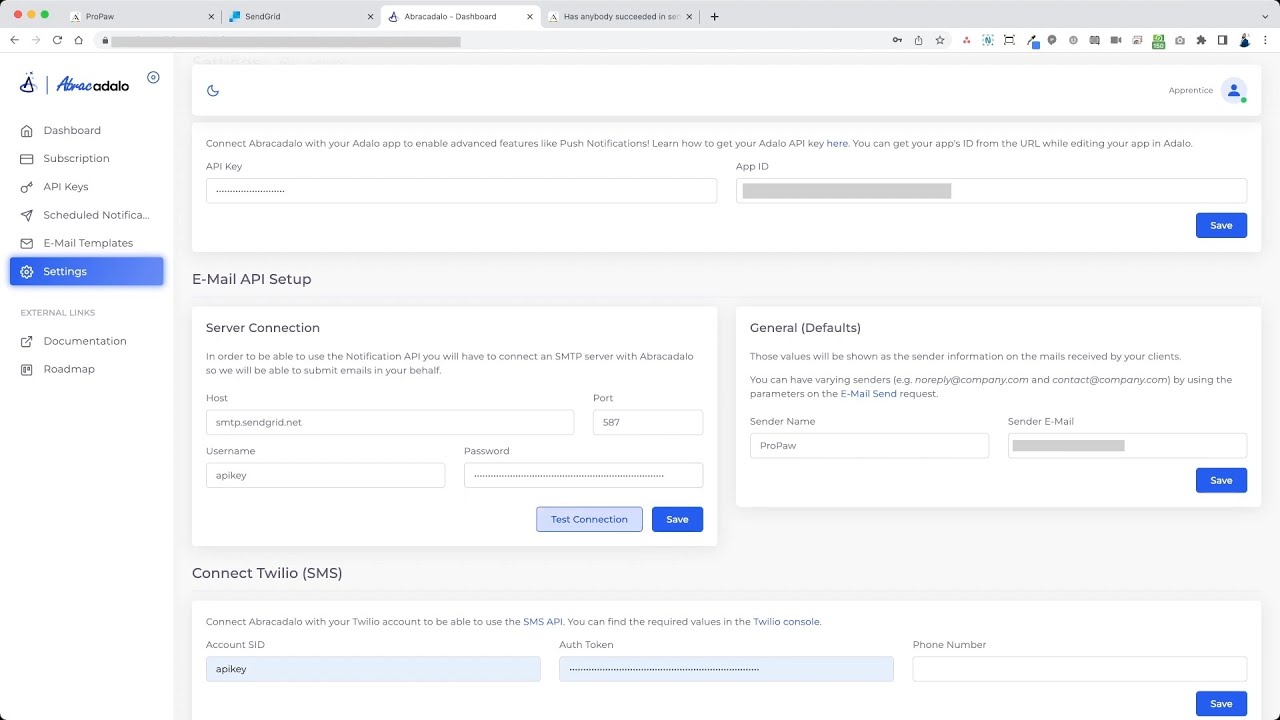Viewport: 1280px width, 720px height.
Task: Click the Dashboard home icon
Action: coord(27,131)
